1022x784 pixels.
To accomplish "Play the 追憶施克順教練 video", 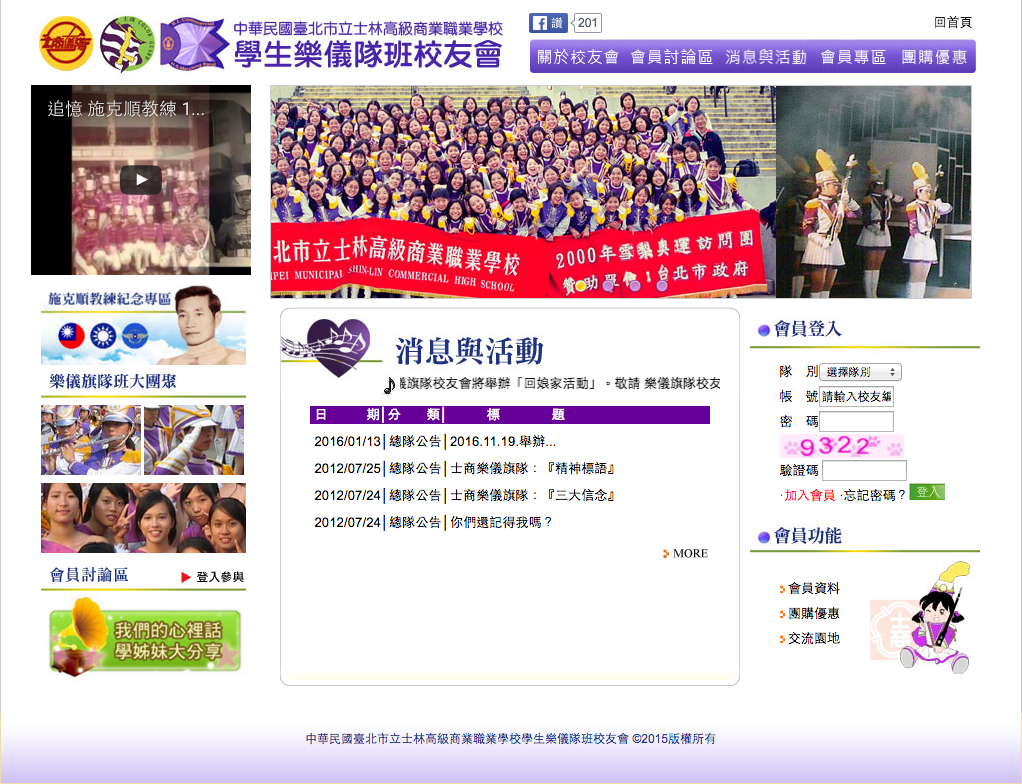I will (141, 180).
